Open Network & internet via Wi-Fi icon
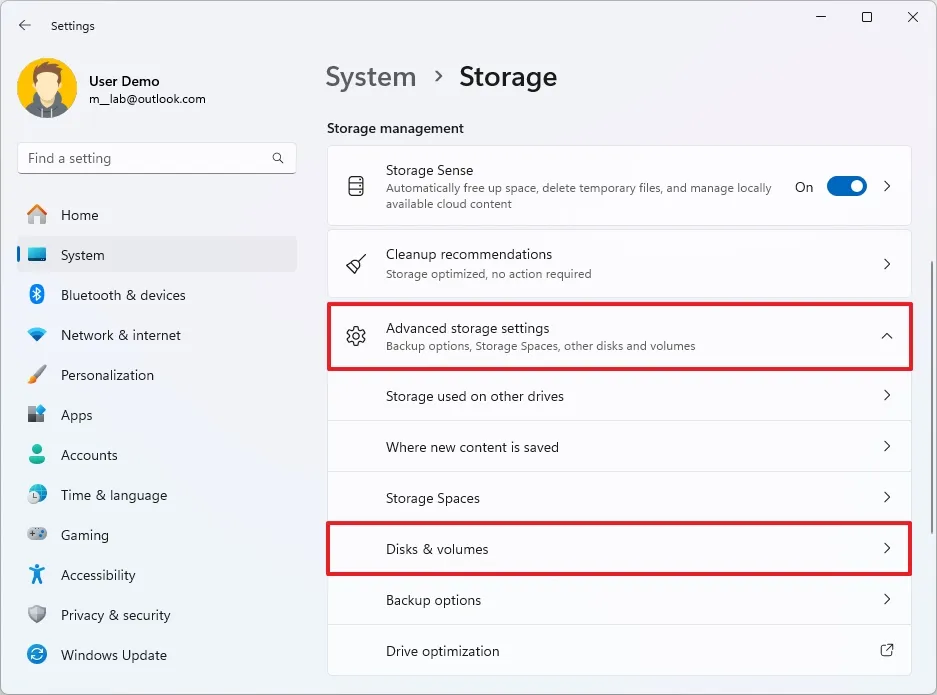This screenshot has width=937, height=695. (x=37, y=335)
